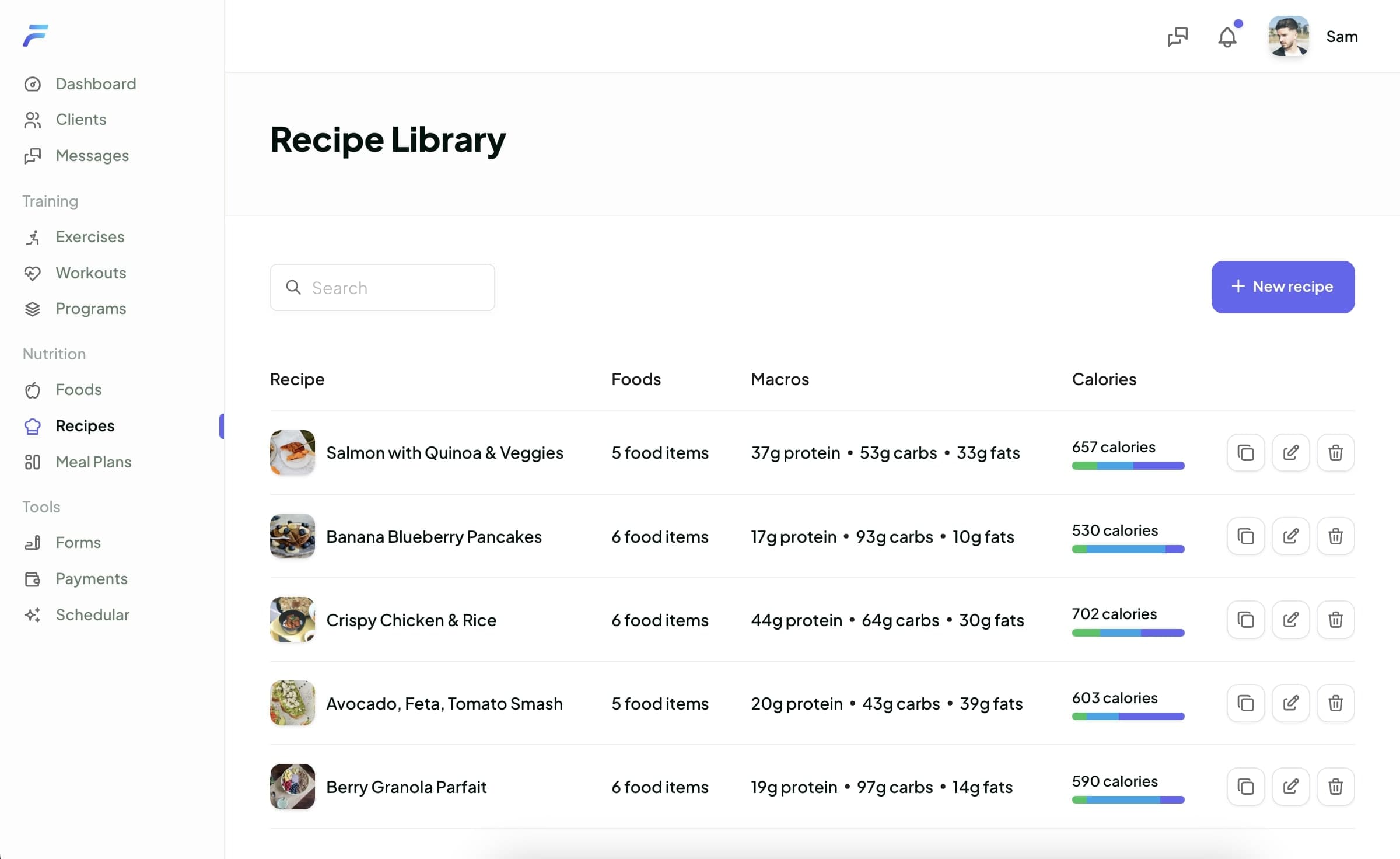Image resolution: width=1400 pixels, height=859 pixels.
Task: Click the edit icon for Banana Blueberry Pancakes
Action: tap(1291, 535)
